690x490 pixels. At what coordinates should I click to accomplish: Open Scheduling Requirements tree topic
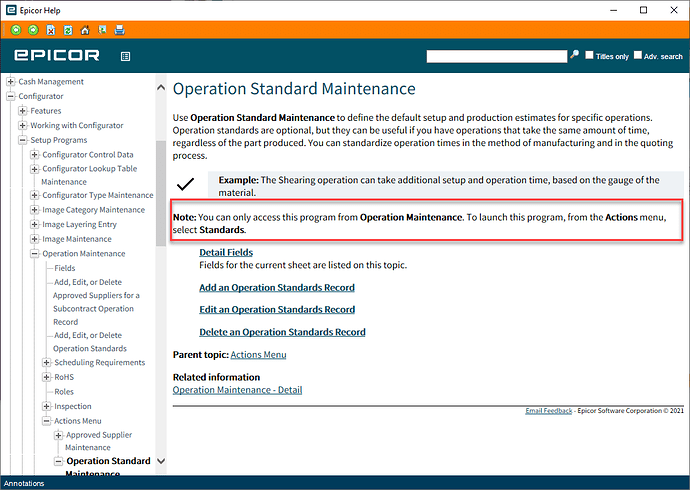click(99, 362)
